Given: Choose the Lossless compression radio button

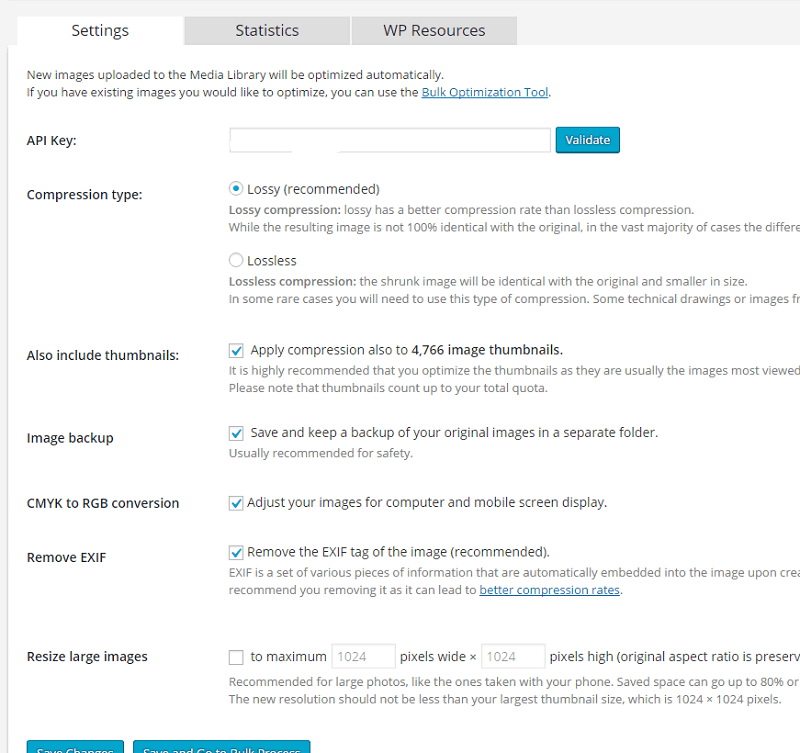Looking at the screenshot, I should pyautogui.click(x=236, y=260).
